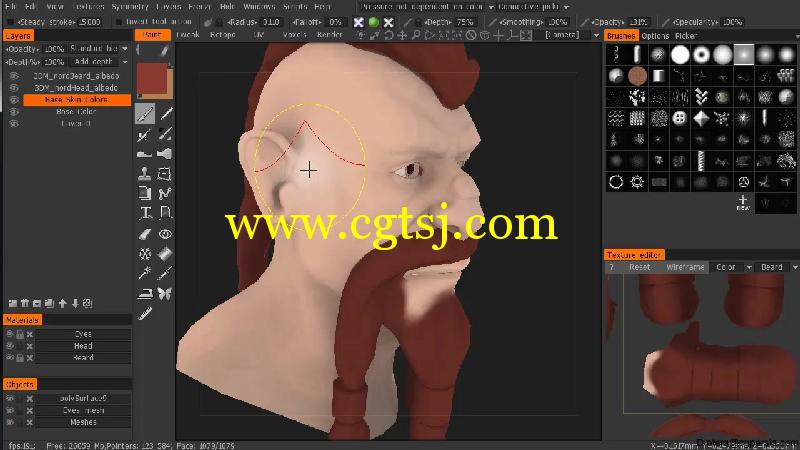The width and height of the screenshot is (800, 450).
Task: Select the magic wand tool
Action: pyautogui.click(x=145, y=273)
